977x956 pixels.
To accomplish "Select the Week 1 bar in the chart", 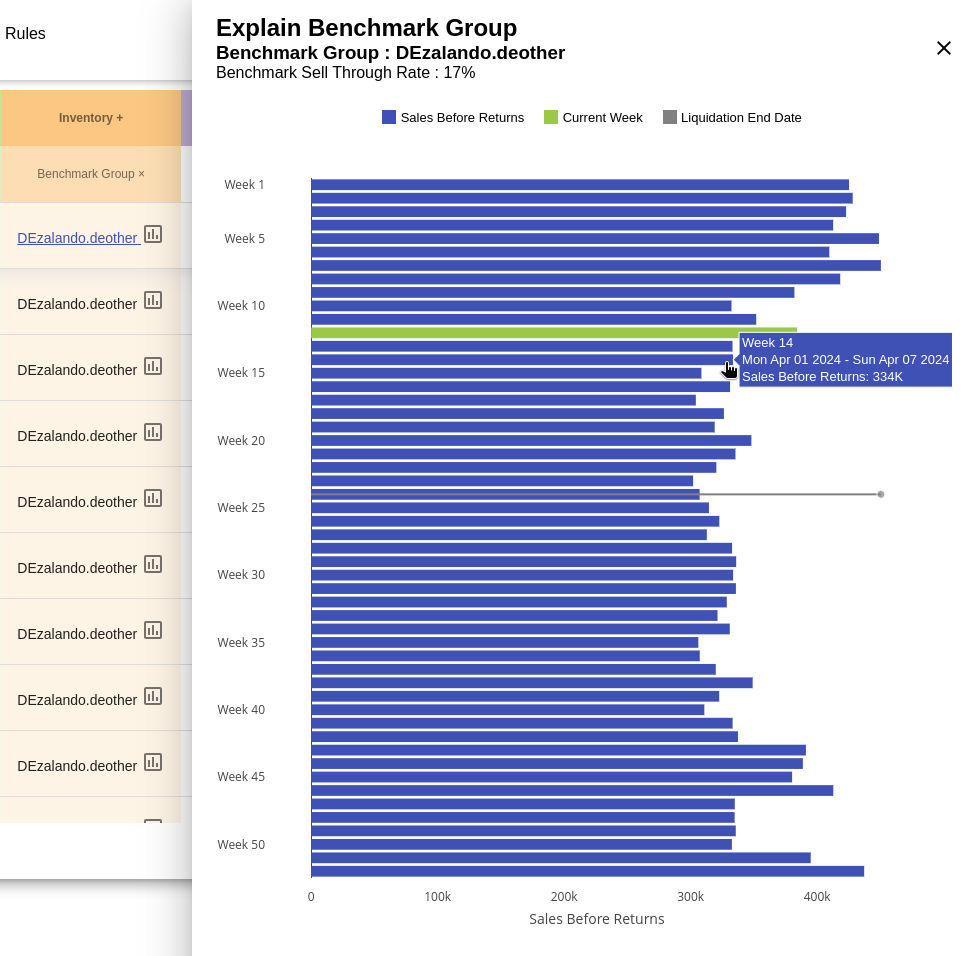I will coord(580,184).
